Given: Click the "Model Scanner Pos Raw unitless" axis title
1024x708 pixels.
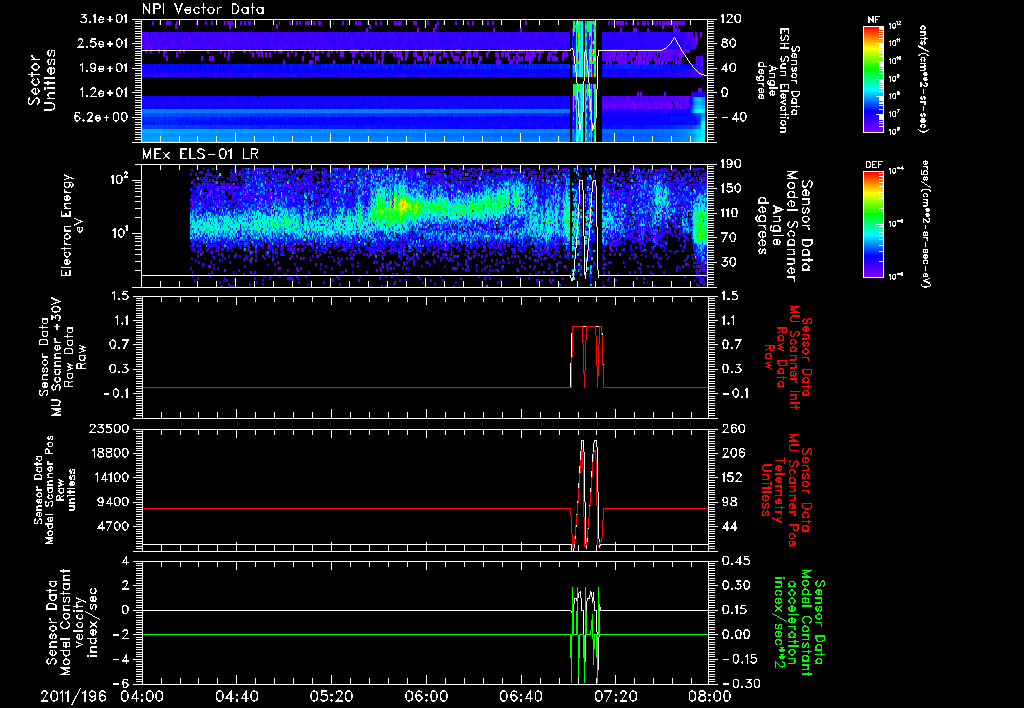Looking at the screenshot, I should click(56, 490).
